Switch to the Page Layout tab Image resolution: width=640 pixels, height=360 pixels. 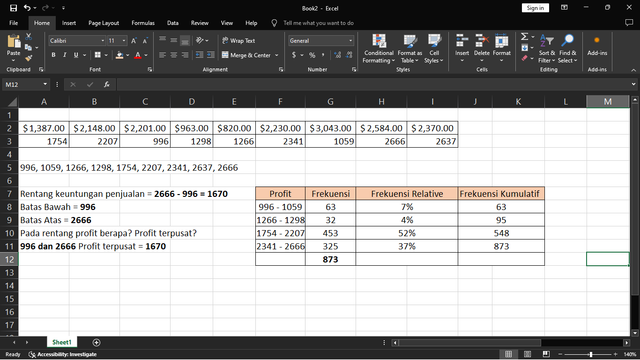tap(104, 23)
